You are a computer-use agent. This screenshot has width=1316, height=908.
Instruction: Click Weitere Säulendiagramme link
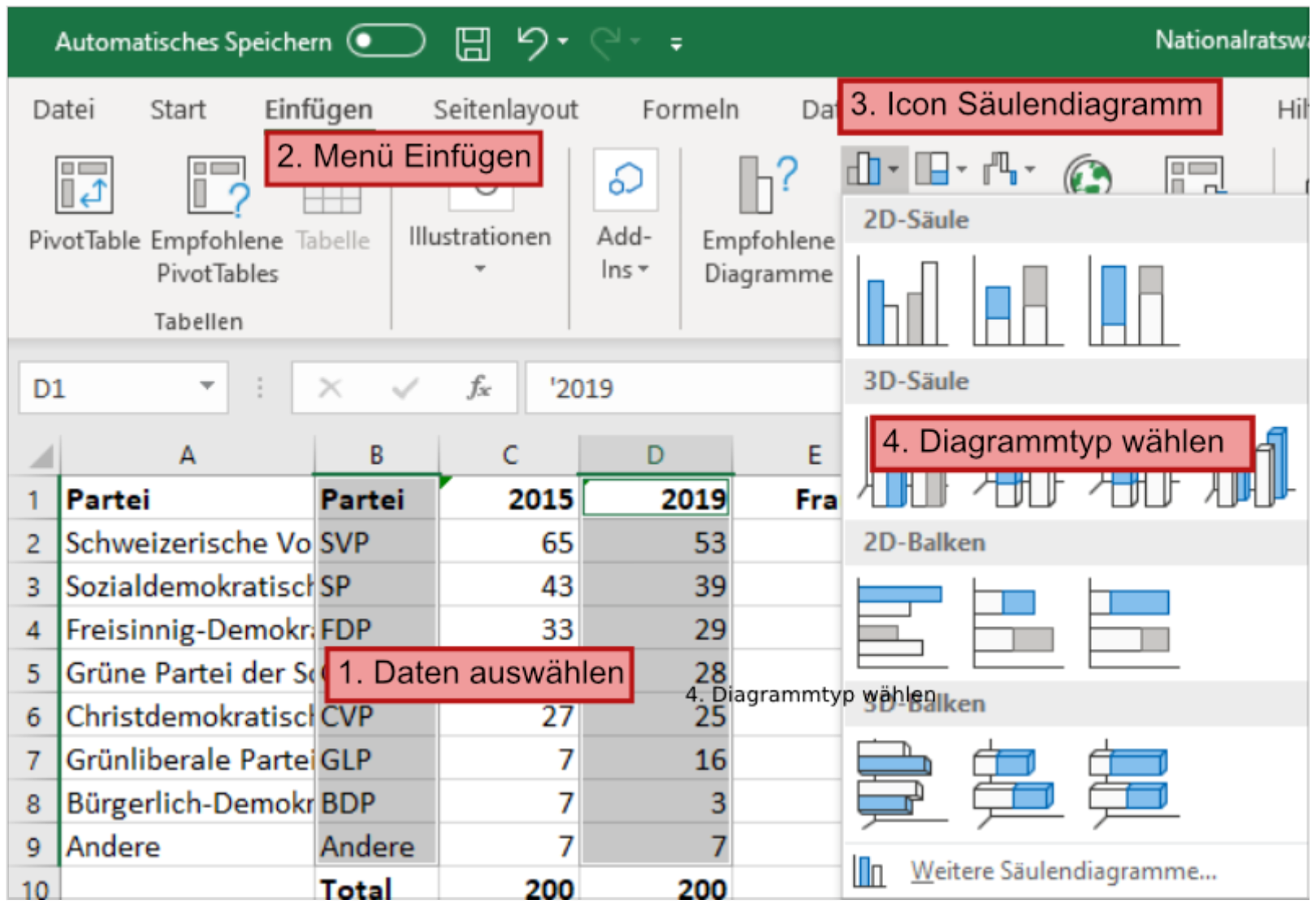pyautogui.click(x=1063, y=871)
